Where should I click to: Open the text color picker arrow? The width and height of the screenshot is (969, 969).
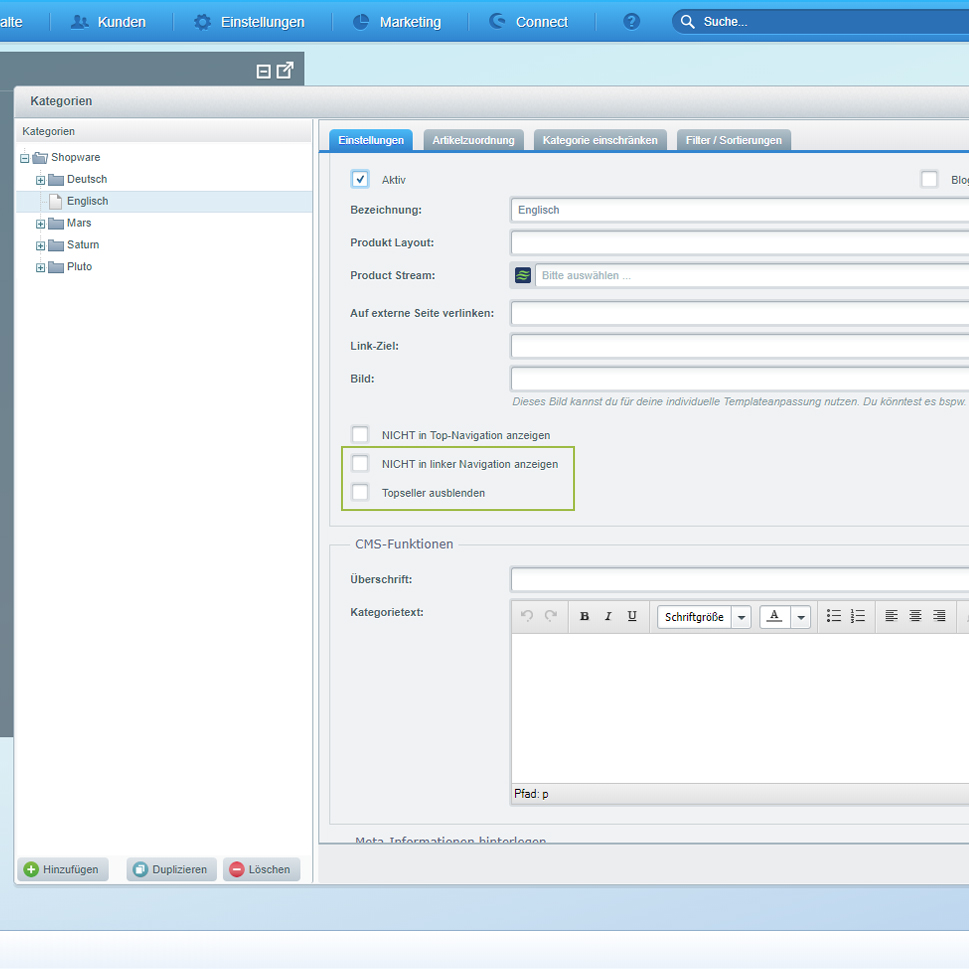[x=800, y=617]
